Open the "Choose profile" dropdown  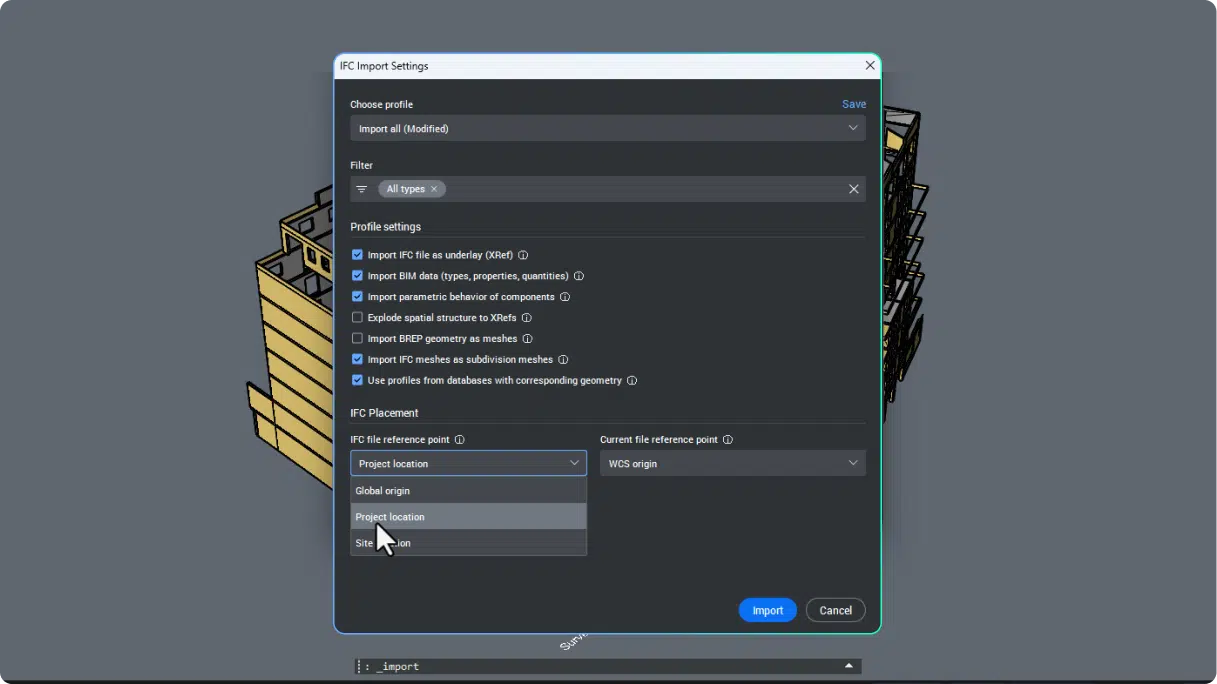pyautogui.click(x=607, y=128)
